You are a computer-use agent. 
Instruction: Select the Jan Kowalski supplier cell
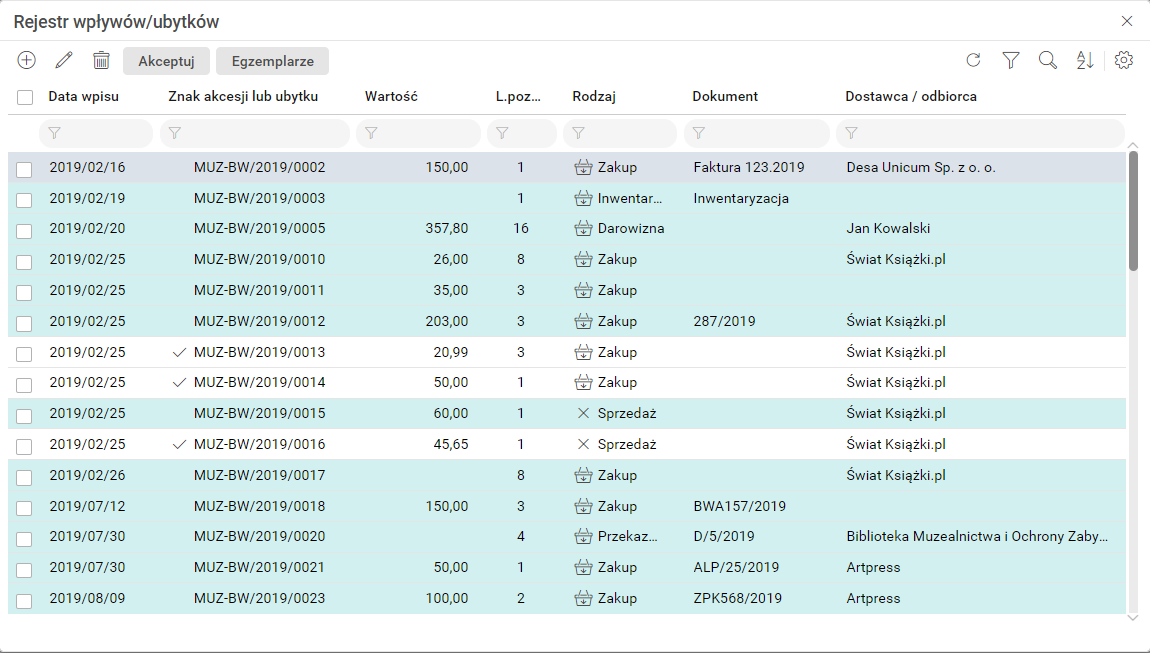click(x=888, y=228)
